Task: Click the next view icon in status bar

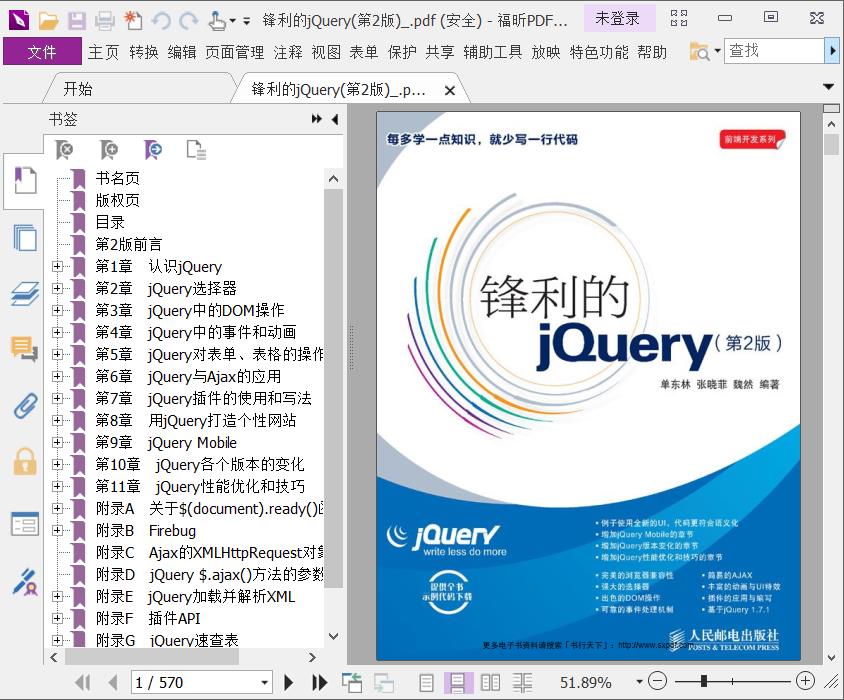Action: [384, 683]
